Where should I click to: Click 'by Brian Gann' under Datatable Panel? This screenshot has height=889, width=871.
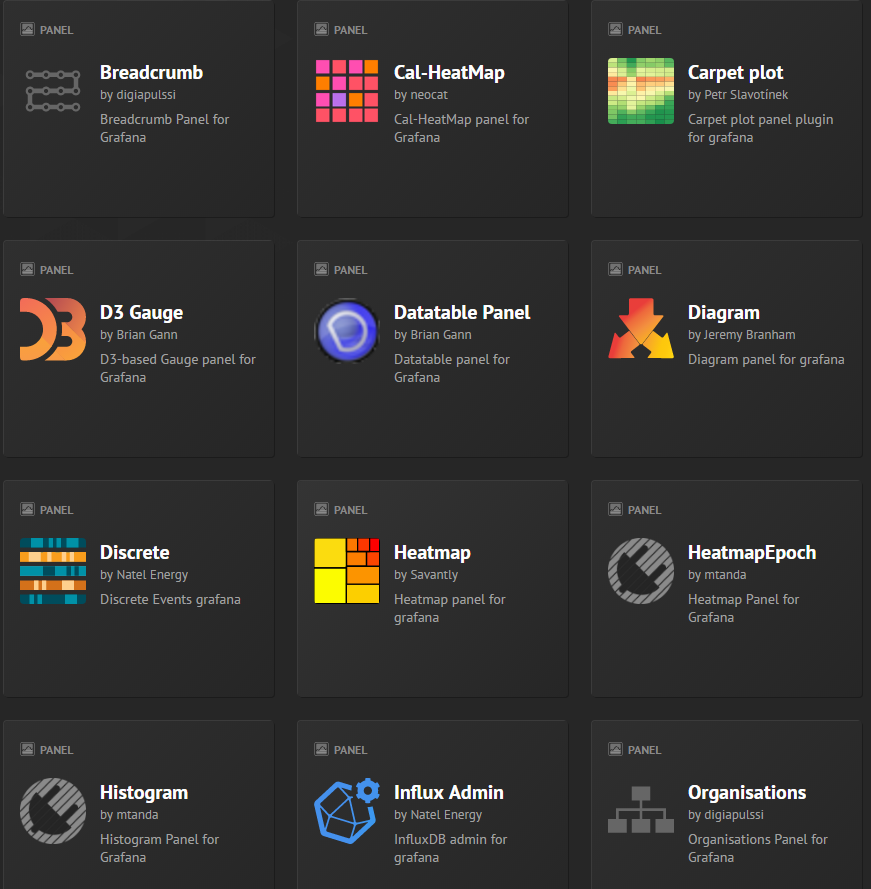pyautogui.click(x=433, y=335)
